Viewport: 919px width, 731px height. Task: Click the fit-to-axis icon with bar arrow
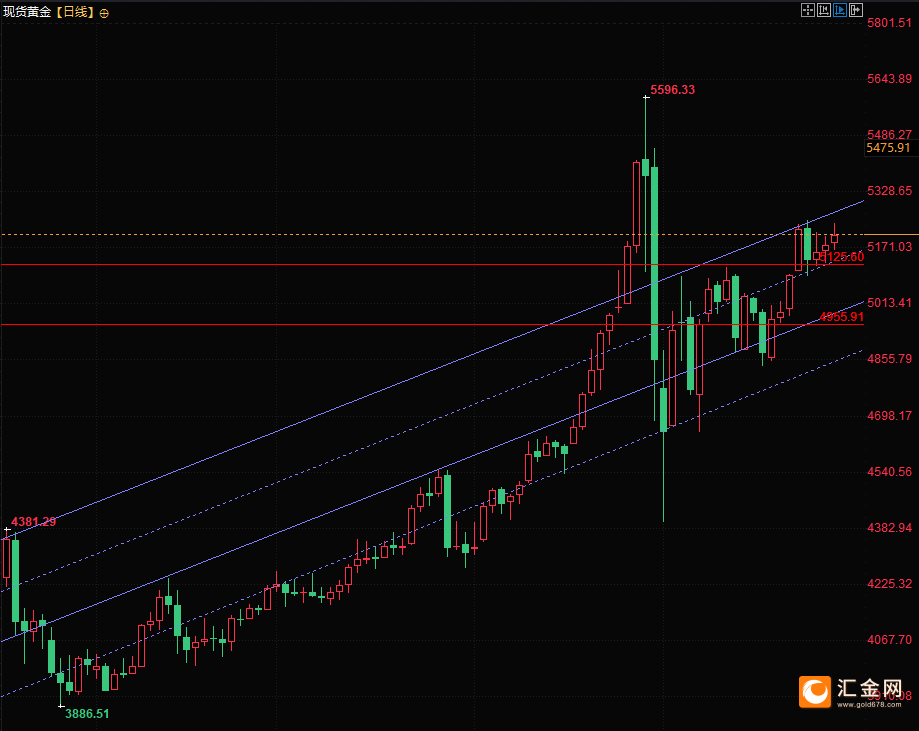click(823, 10)
